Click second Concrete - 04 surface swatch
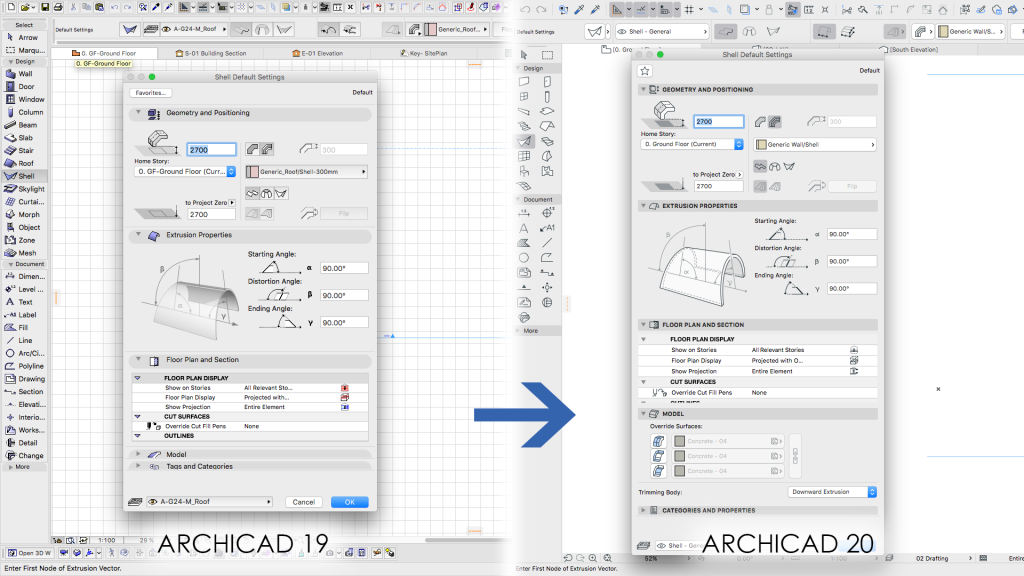The width and height of the screenshot is (1024, 576). tap(680, 456)
